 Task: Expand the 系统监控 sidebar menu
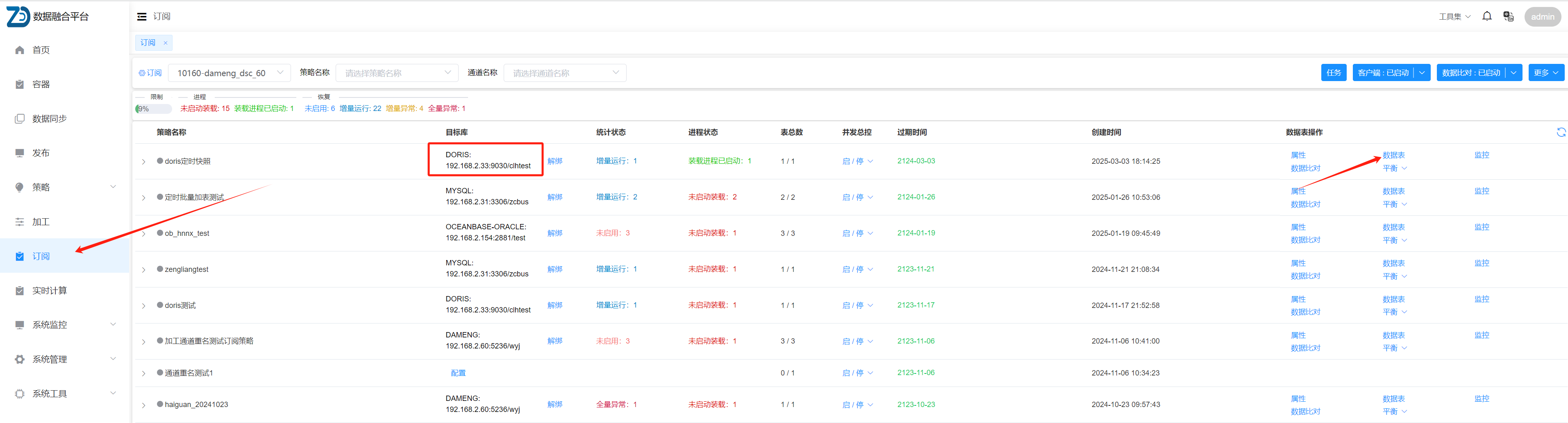pos(113,325)
